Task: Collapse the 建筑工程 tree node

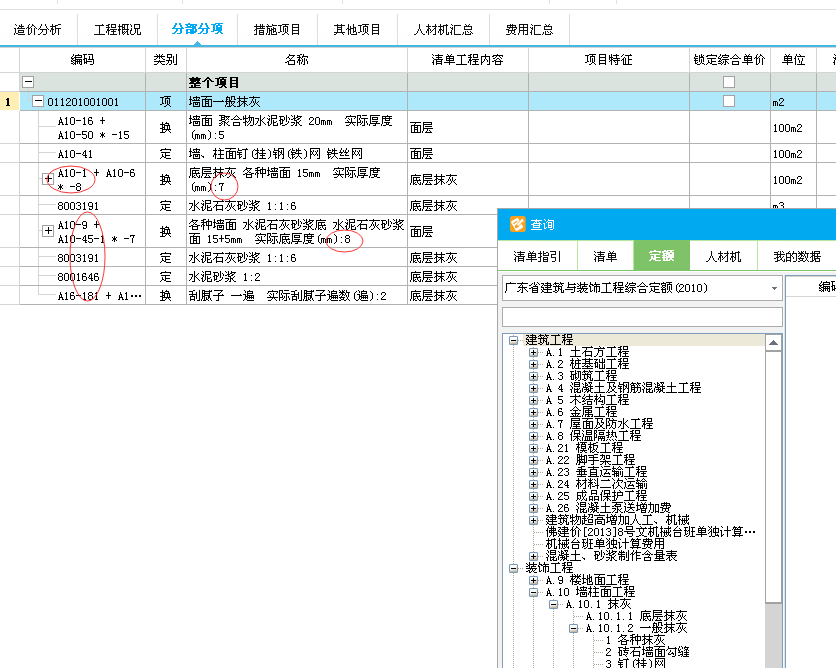Action: pos(513,340)
